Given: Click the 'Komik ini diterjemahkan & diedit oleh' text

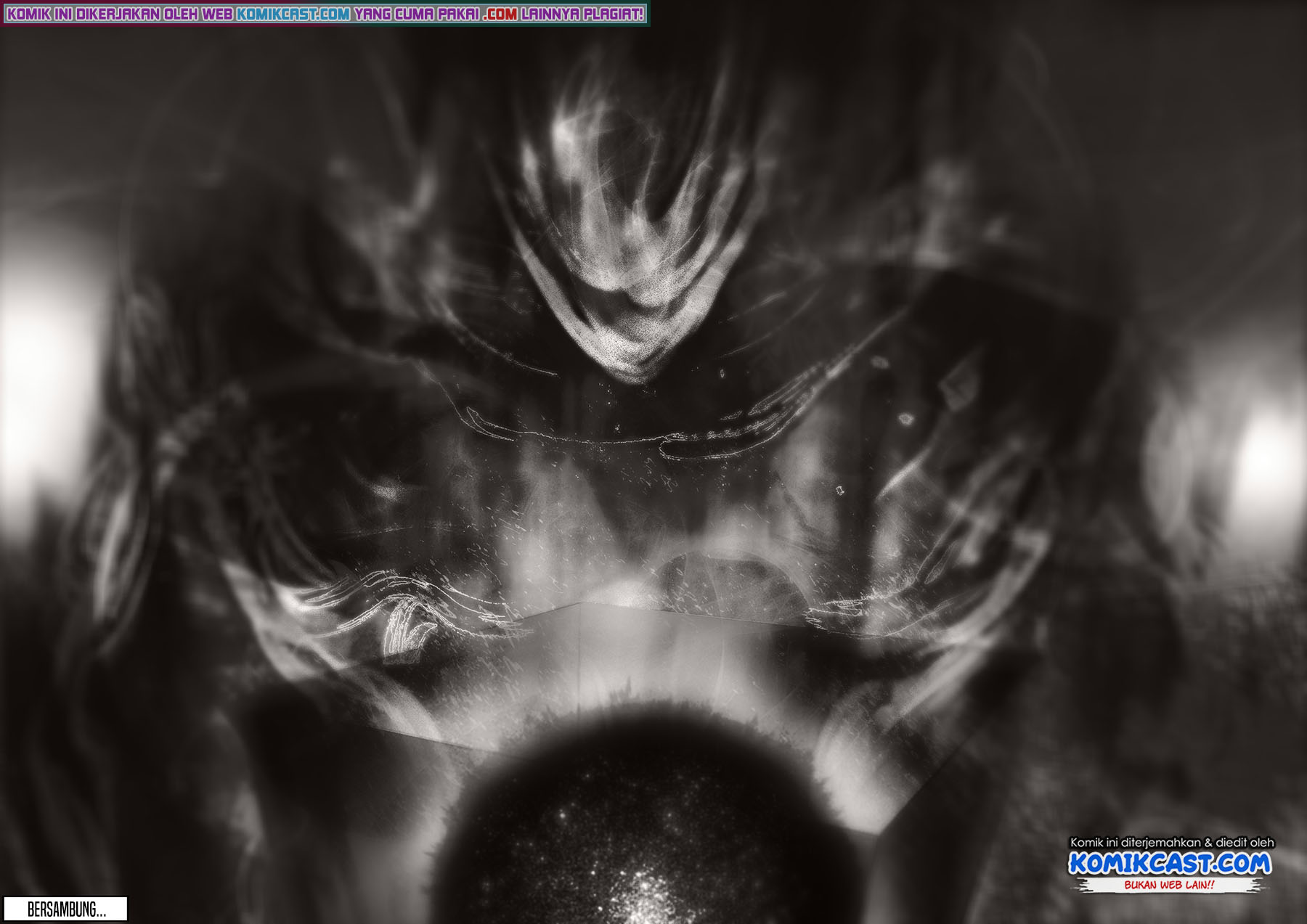Looking at the screenshot, I should 1171,842.
